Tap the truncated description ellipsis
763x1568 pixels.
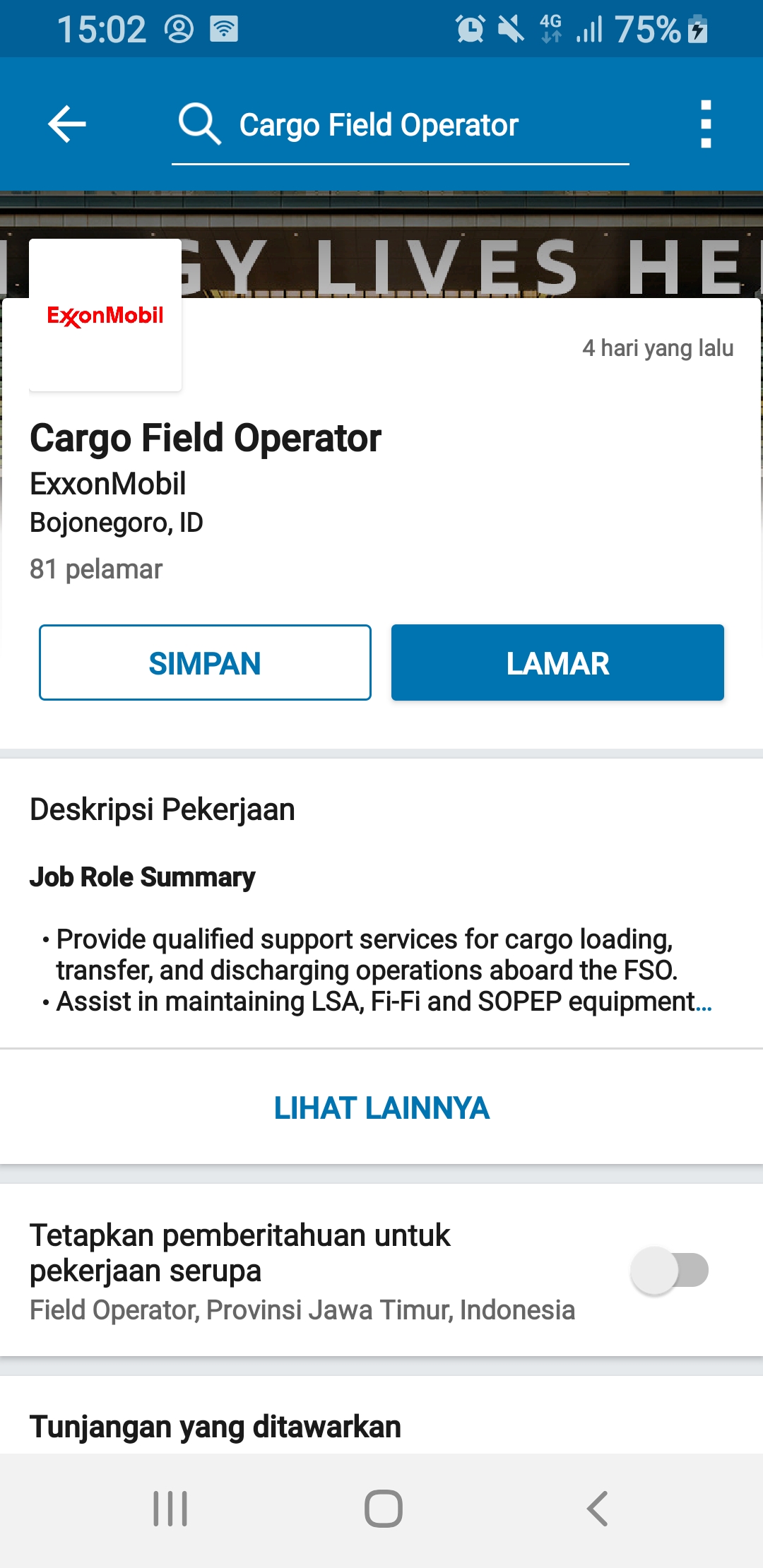704,1002
